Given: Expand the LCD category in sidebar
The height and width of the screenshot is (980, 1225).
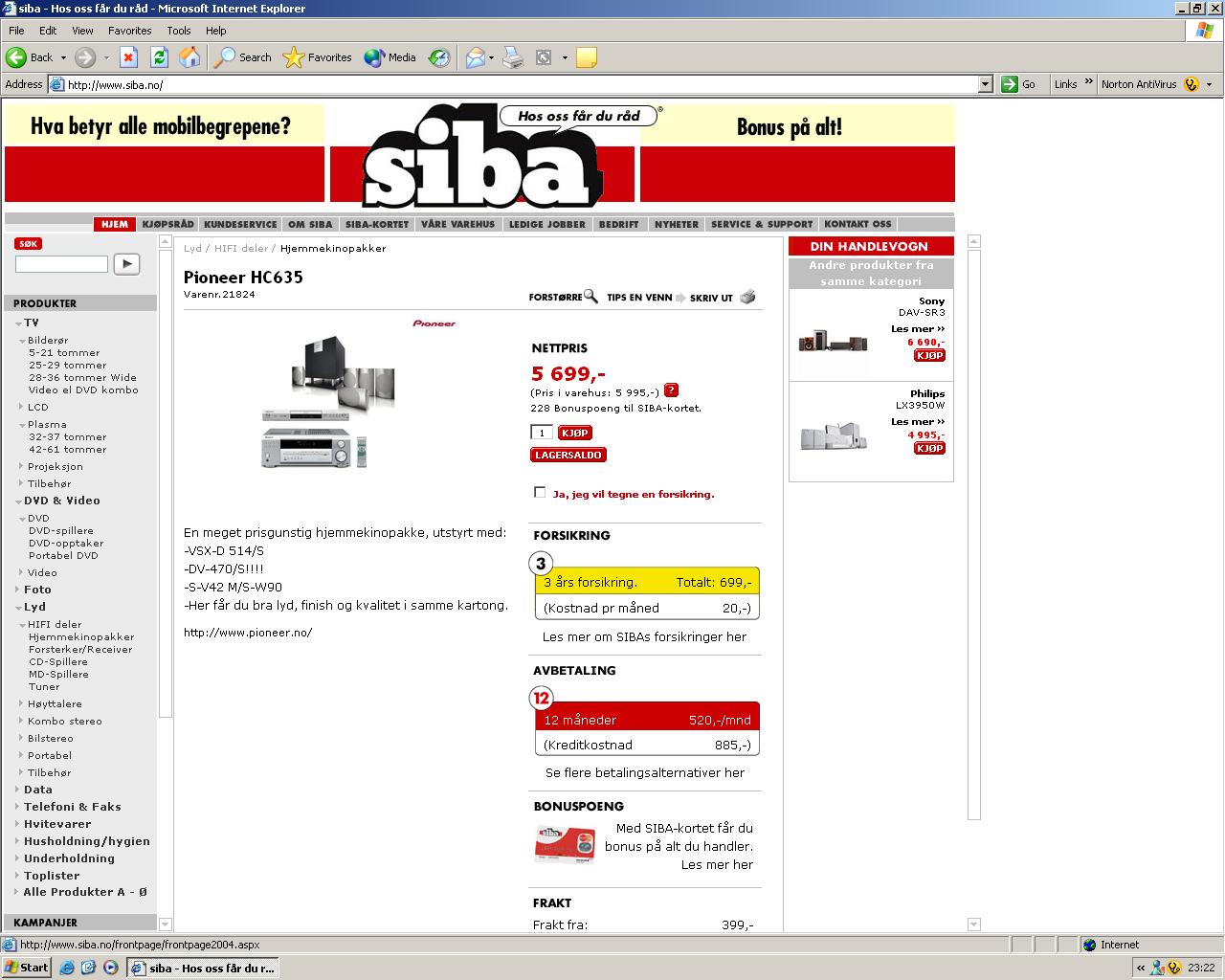Looking at the screenshot, I should 21,407.
